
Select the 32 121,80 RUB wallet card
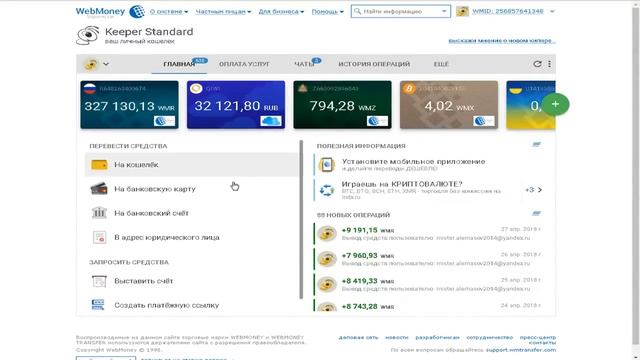tap(236, 105)
